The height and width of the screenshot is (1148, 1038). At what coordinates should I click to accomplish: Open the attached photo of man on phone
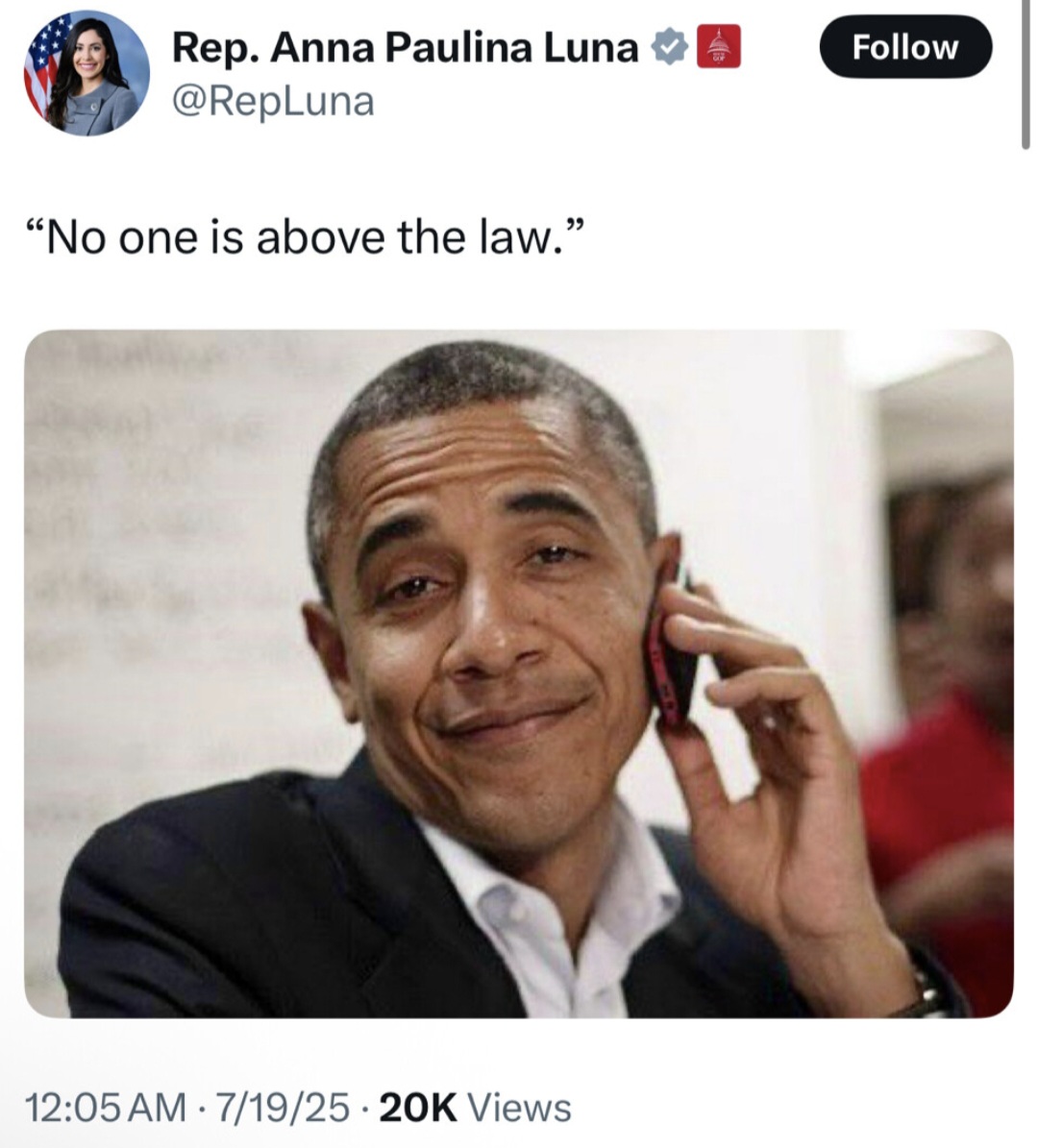point(519,673)
